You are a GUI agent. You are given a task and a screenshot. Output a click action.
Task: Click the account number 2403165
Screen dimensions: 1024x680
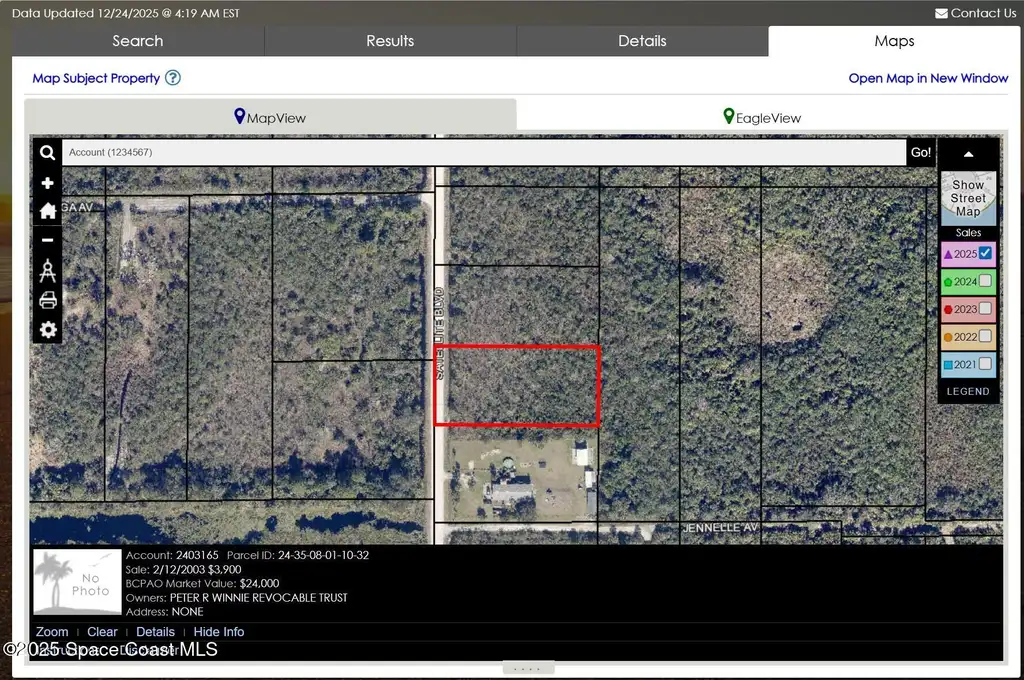tap(197, 555)
